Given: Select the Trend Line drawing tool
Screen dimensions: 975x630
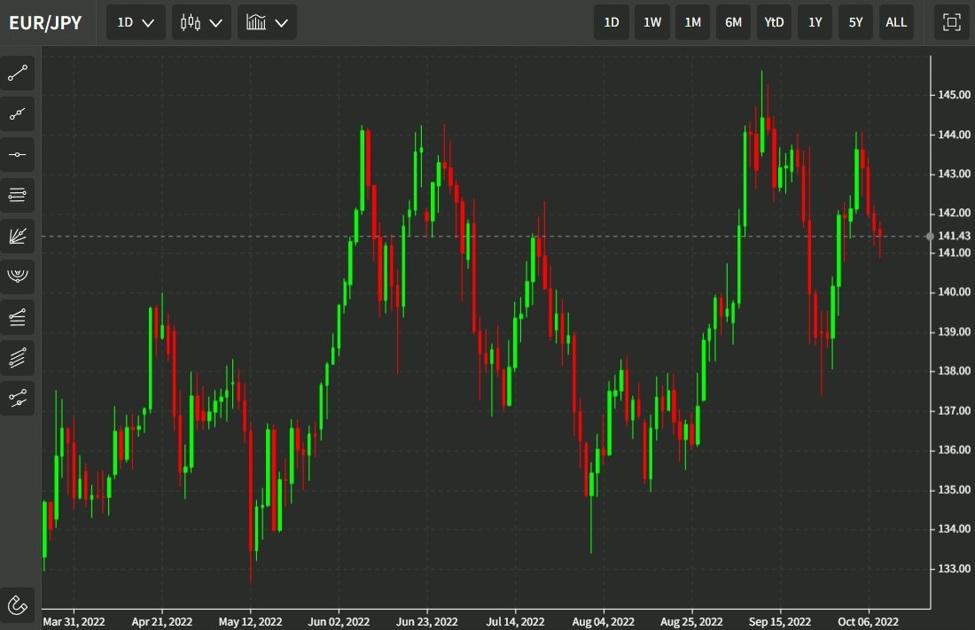Looking at the screenshot, I should pos(17,73).
